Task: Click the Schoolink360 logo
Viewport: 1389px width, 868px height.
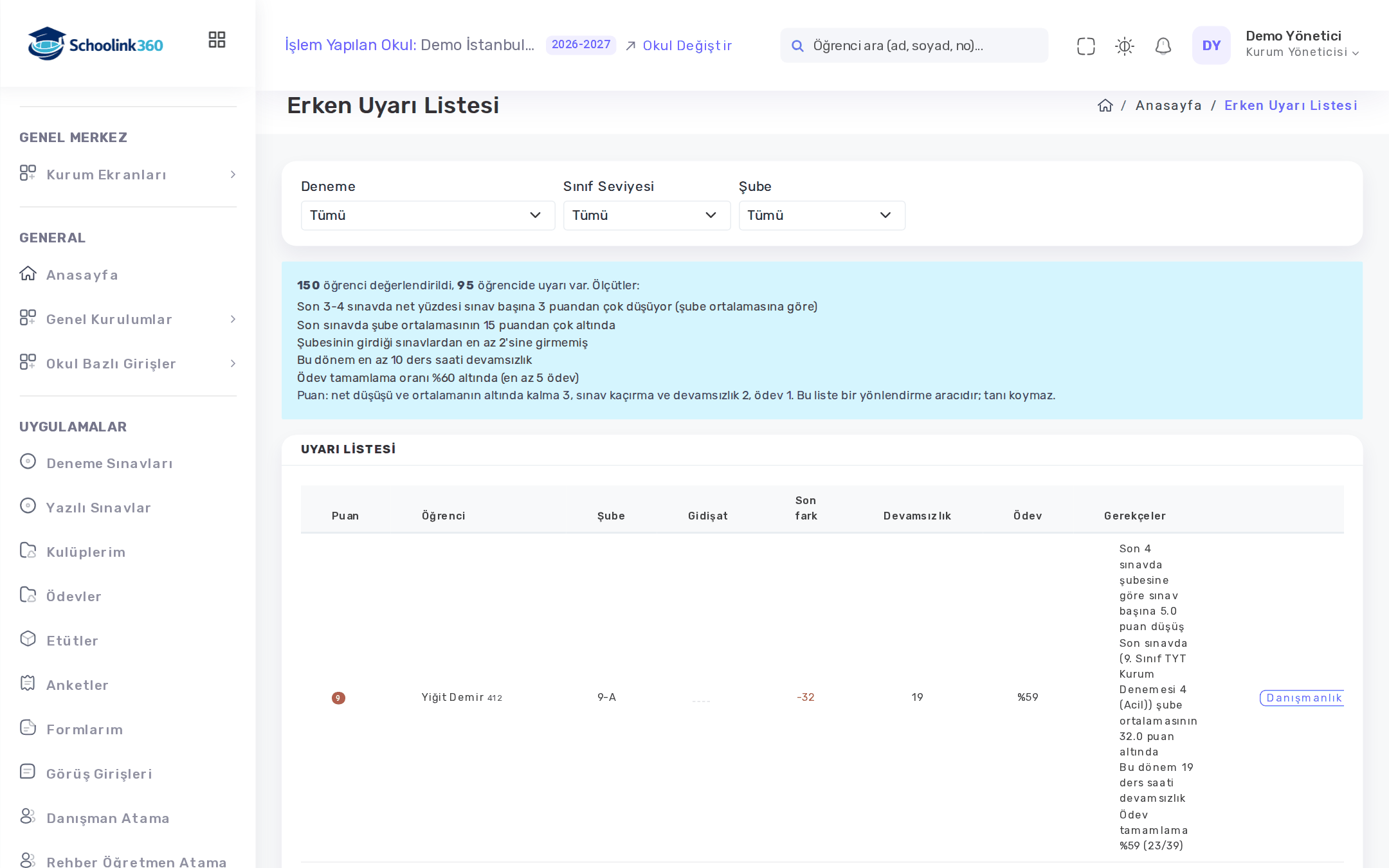Action: coord(95,44)
